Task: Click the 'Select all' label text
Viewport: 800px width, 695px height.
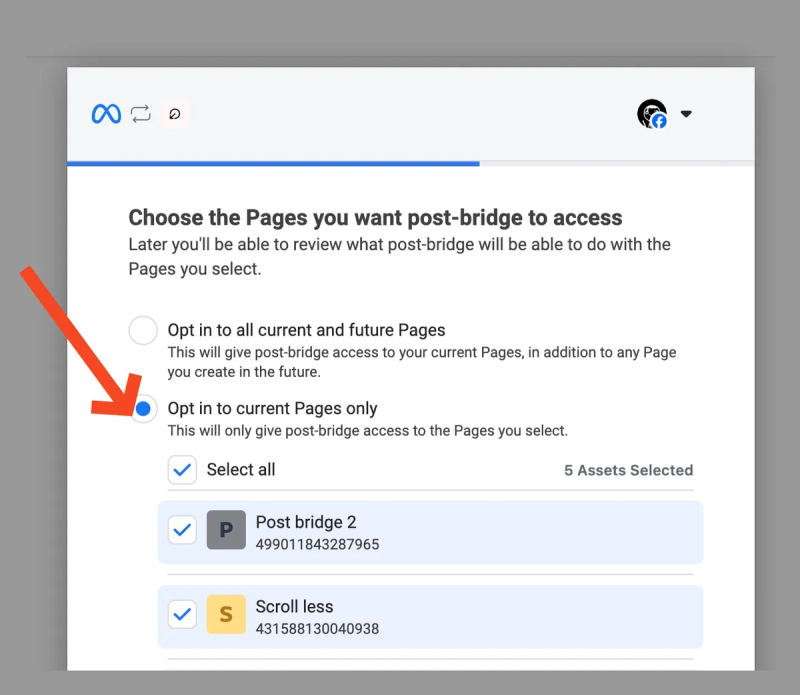Action: click(241, 469)
